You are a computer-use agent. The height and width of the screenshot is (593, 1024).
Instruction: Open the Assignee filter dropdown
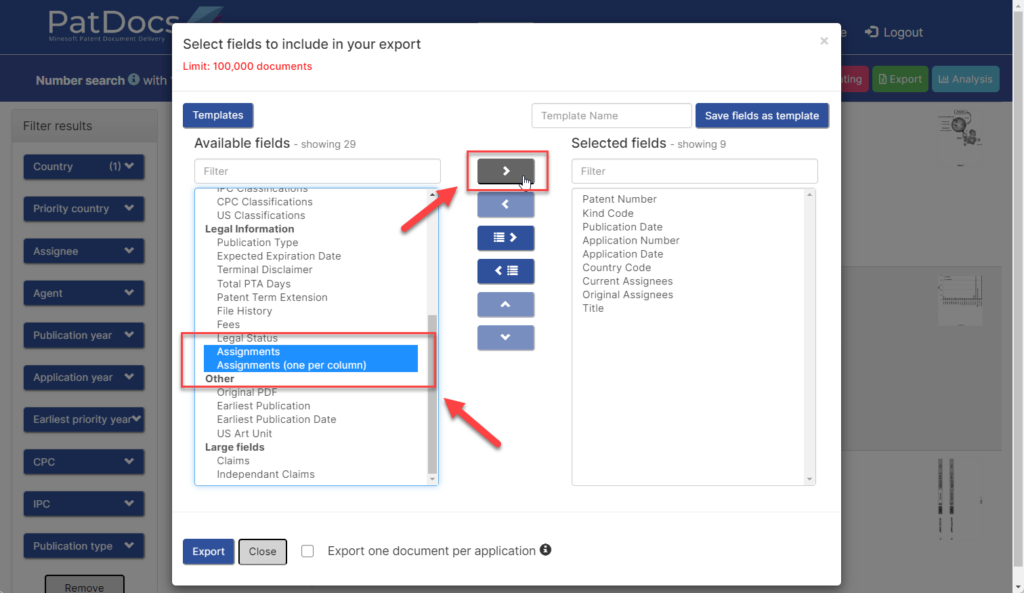click(83, 251)
